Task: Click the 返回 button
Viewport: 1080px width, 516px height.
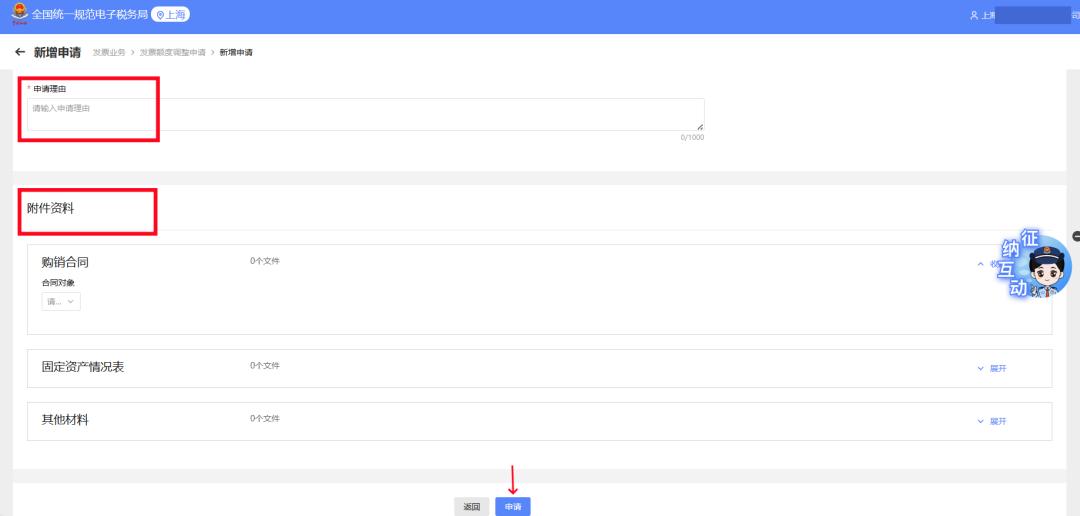Action: coord(472,507)
